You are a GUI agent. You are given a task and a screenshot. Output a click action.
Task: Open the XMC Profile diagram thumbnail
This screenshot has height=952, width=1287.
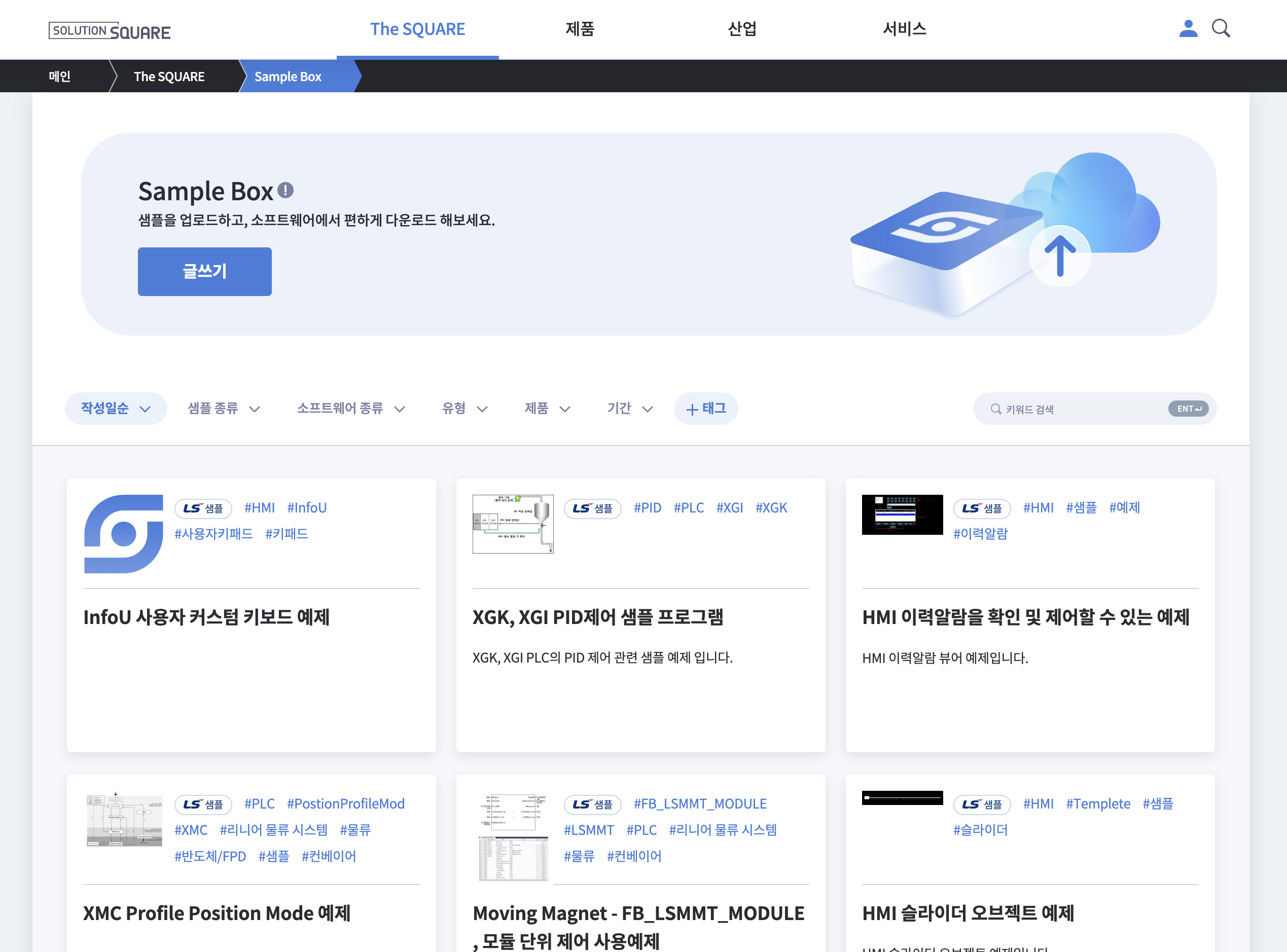[125, 820]
